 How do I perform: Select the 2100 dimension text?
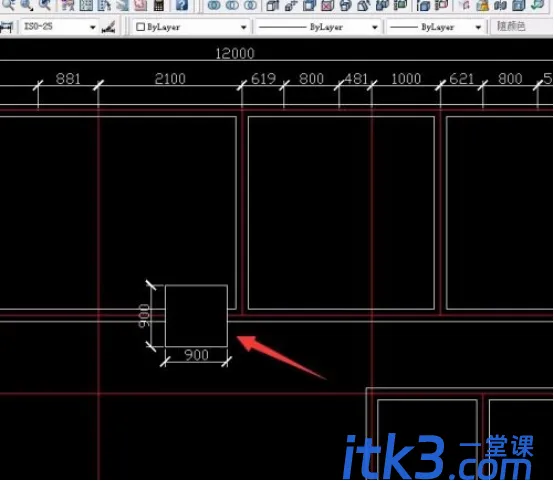click(x=170, y=78)
